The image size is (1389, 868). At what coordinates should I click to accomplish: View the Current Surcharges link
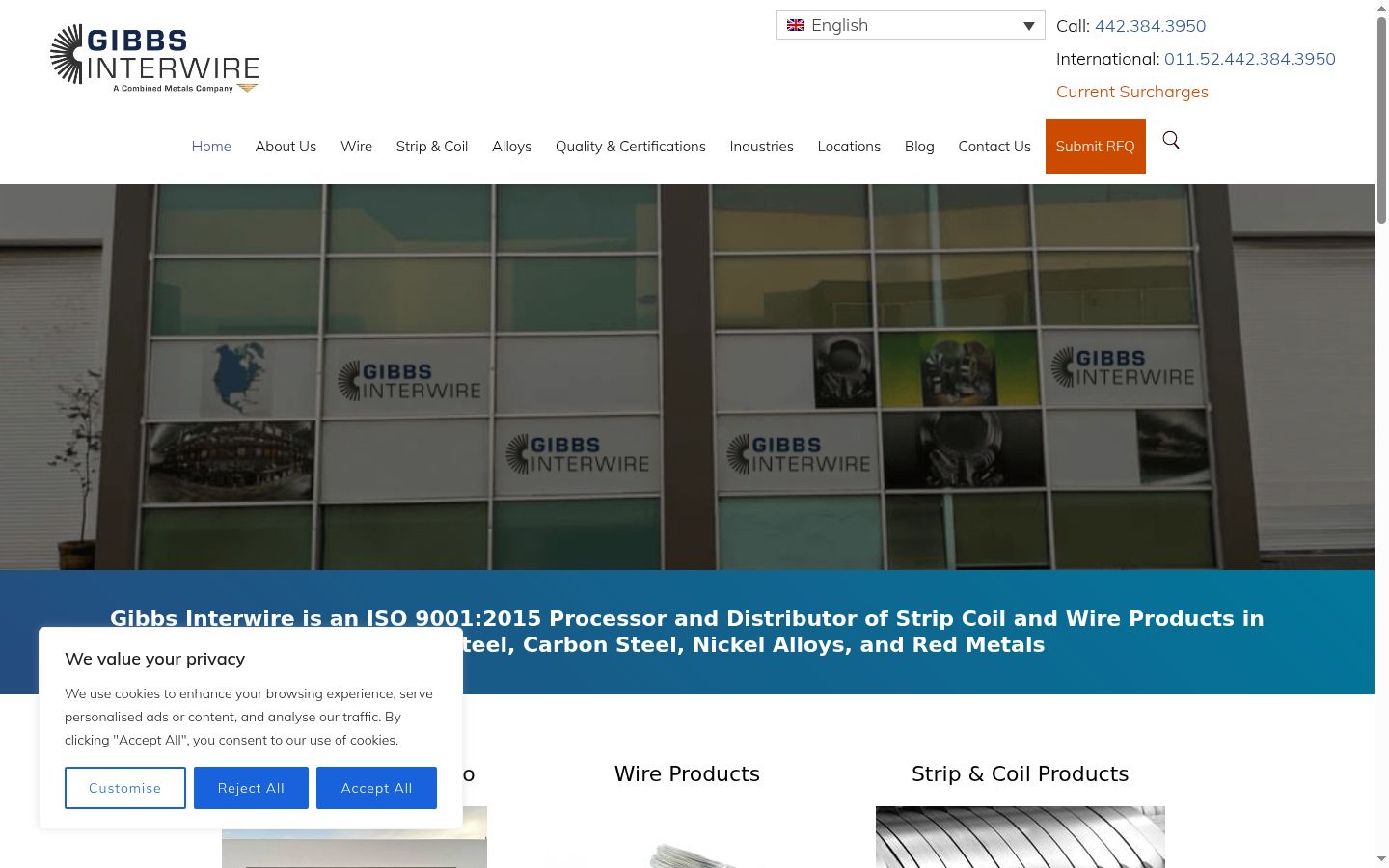pyautogui.click(x=1132, y=92)
